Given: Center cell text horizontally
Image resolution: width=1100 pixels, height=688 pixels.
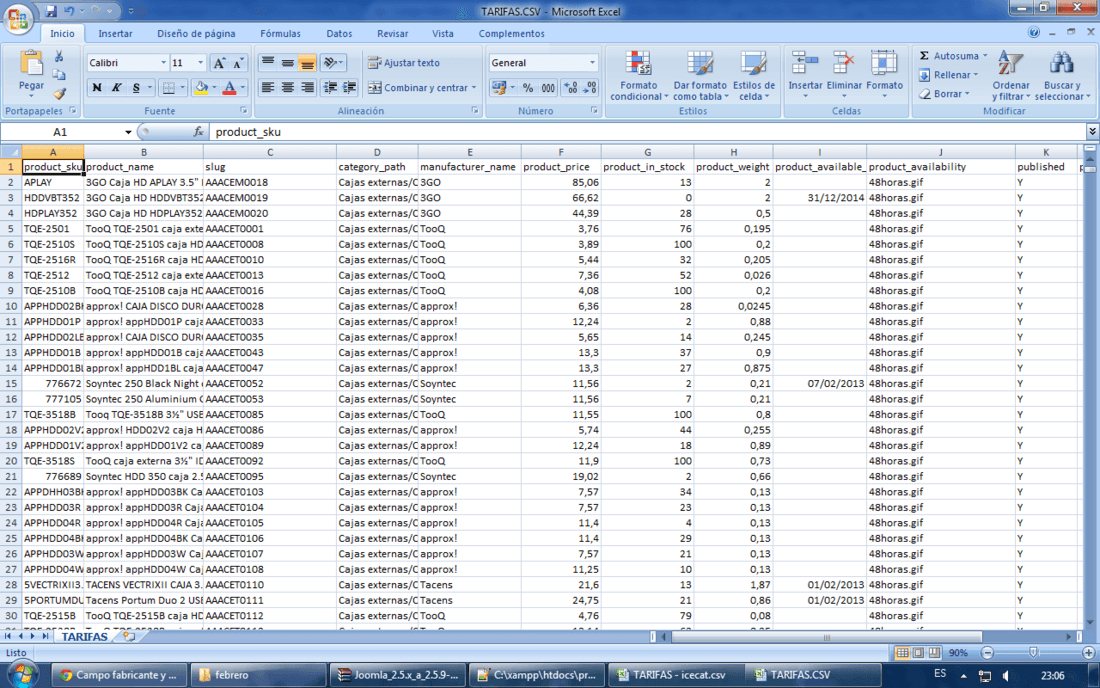Looking at the screenshot, I should 288,88.
